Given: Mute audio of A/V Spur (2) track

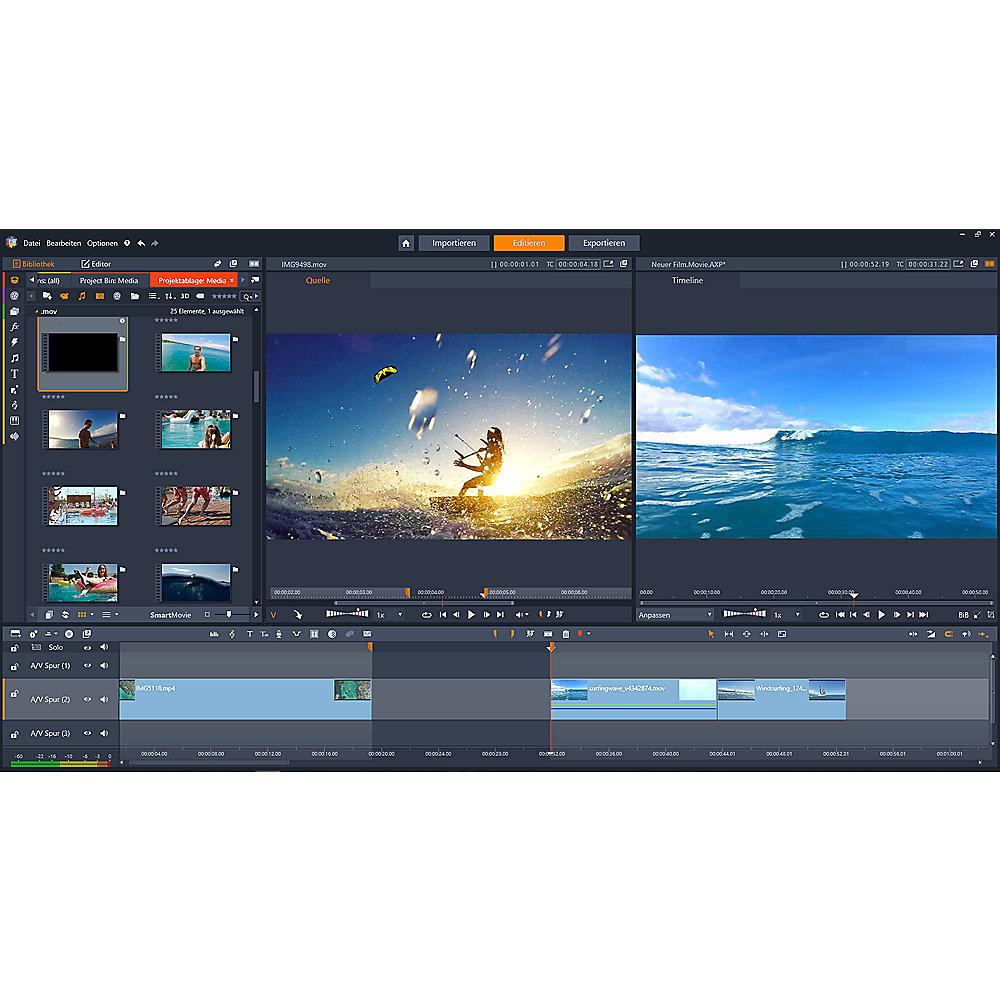Looking at the screenshot, I should [x=103, y=699].
